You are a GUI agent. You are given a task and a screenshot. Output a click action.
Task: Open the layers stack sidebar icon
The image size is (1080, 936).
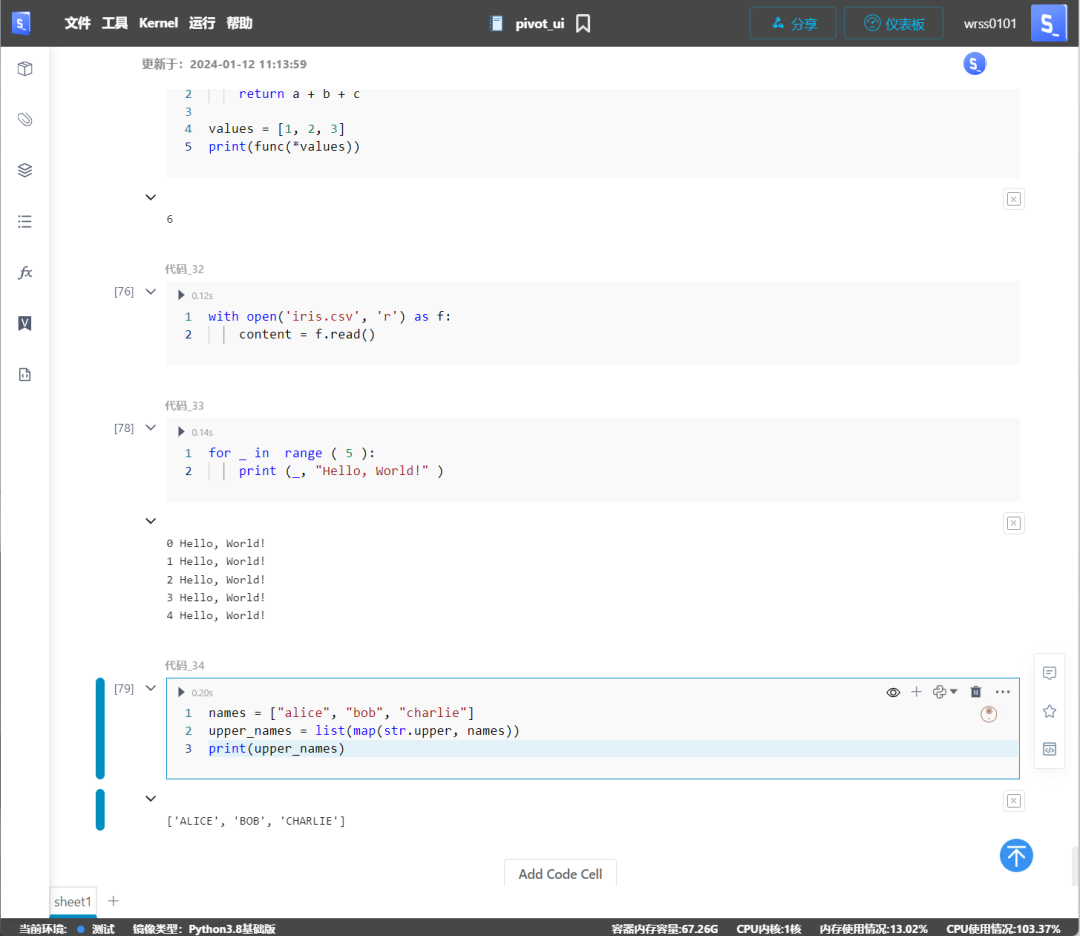[x=25, y=170]
